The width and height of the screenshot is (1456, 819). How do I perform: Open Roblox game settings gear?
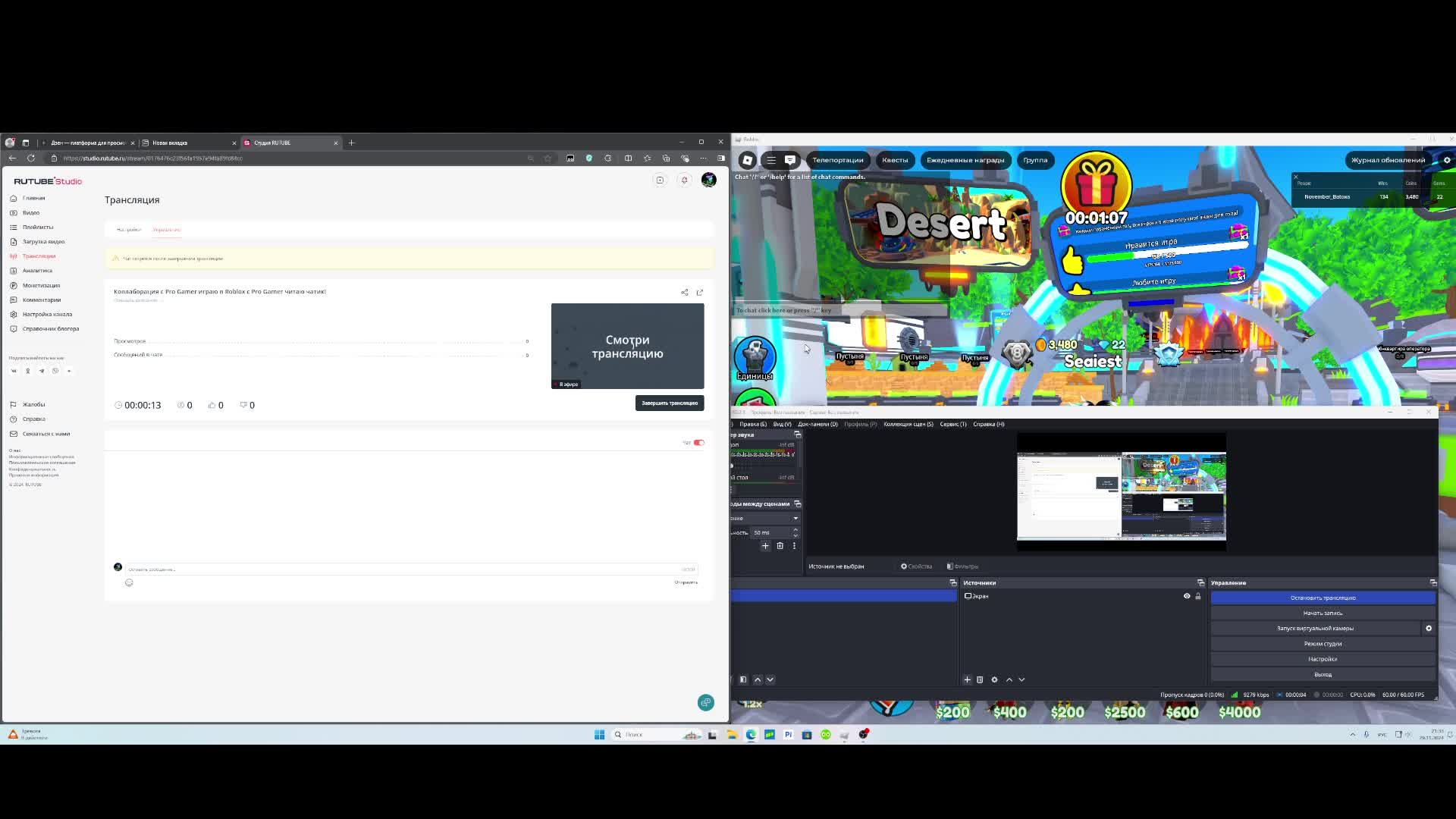[1447, 160]
